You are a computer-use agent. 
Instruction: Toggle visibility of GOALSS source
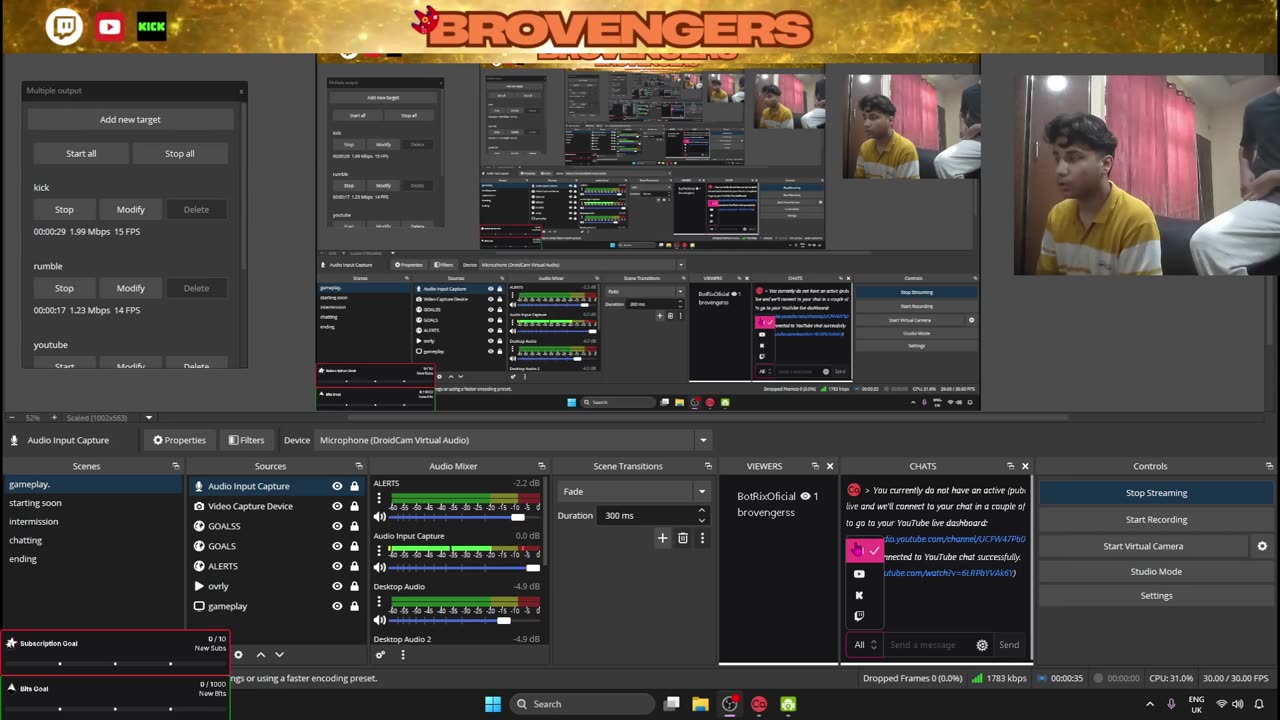(337, 526)
